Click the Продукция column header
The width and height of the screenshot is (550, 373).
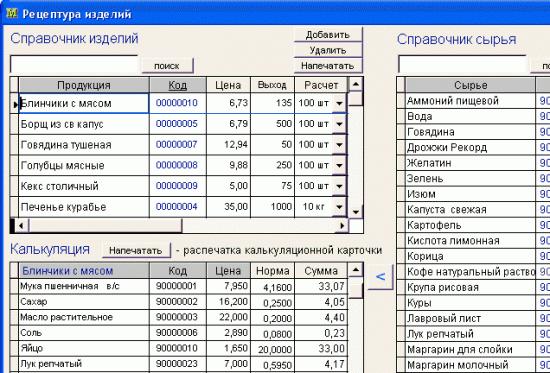click(x=84, y=85)
